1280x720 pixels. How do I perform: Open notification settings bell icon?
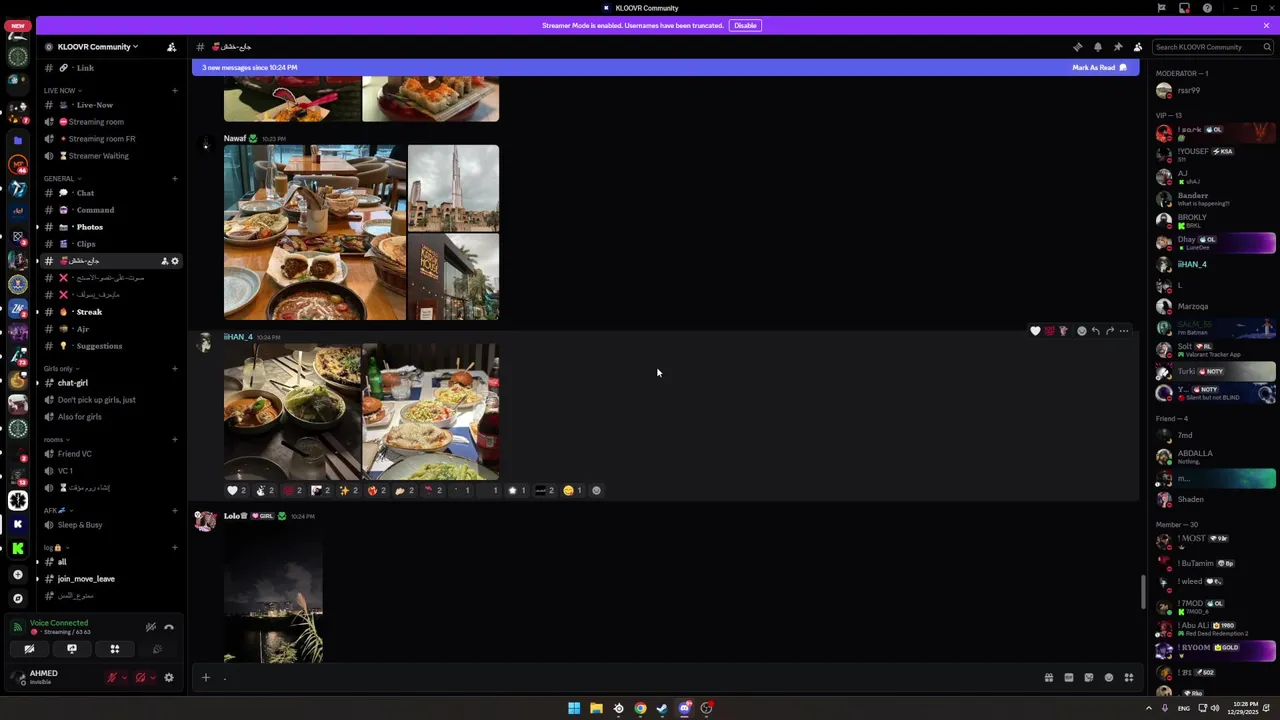(1097, 47)
